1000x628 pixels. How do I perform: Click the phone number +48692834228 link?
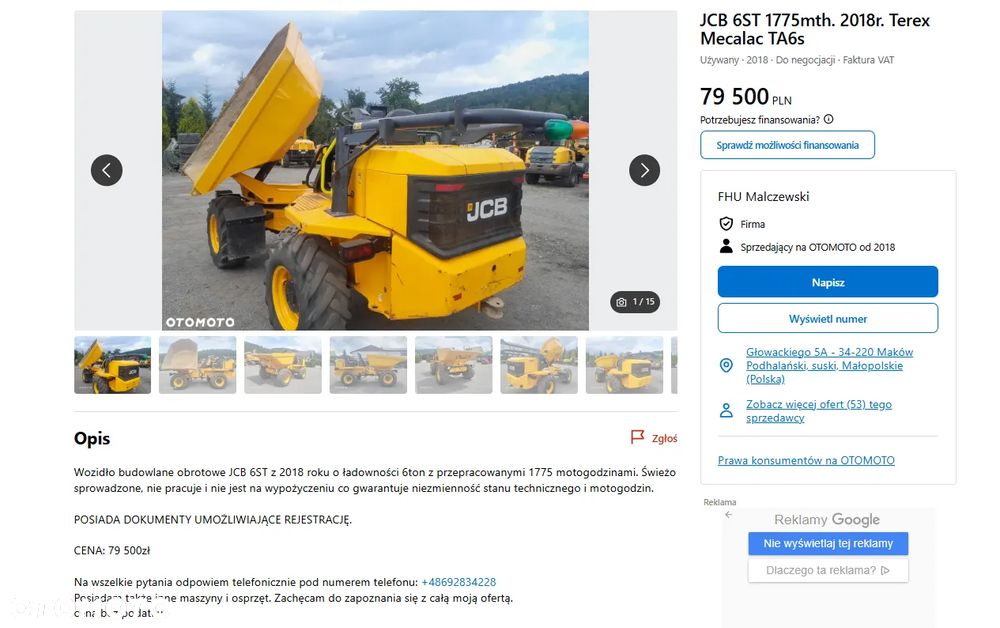pos(459,582)
